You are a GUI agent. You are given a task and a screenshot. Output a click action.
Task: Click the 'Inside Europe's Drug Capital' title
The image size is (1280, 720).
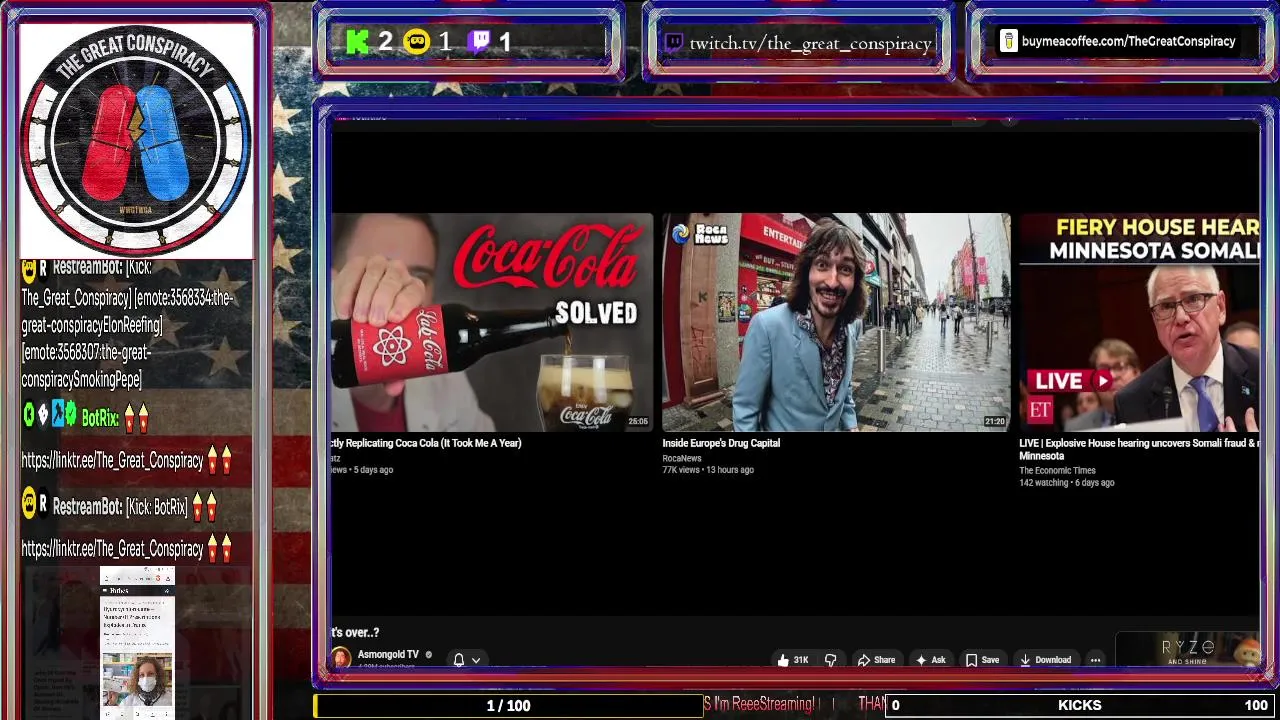pyautogui.click(x=721, y=443)
